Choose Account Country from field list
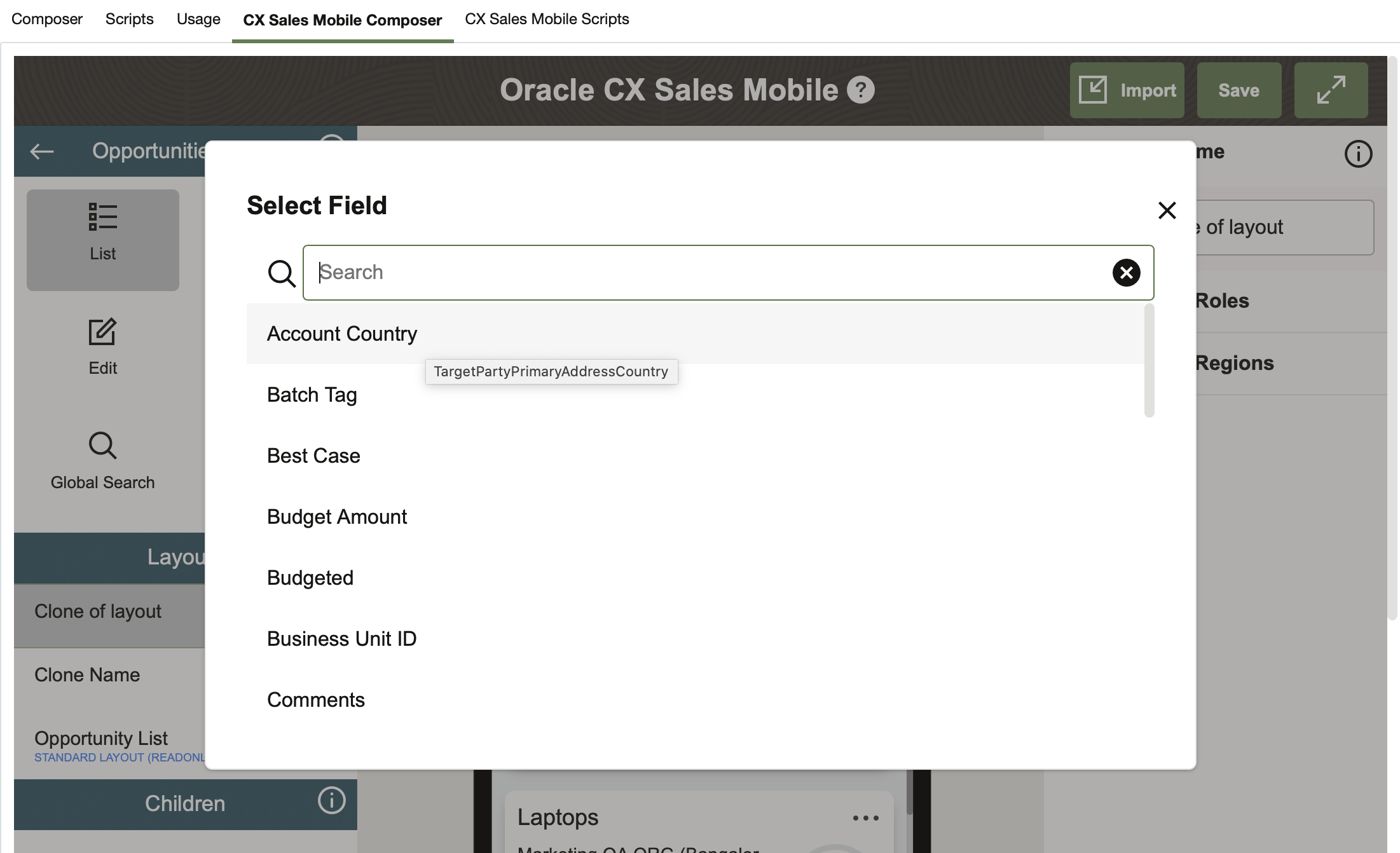1400x853 pixels. (342, 334)
